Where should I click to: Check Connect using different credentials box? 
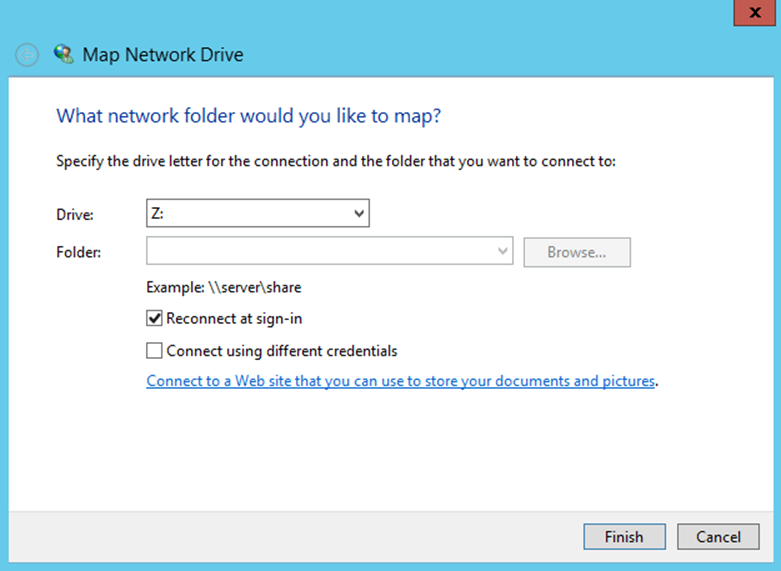(x=154, y=351)
